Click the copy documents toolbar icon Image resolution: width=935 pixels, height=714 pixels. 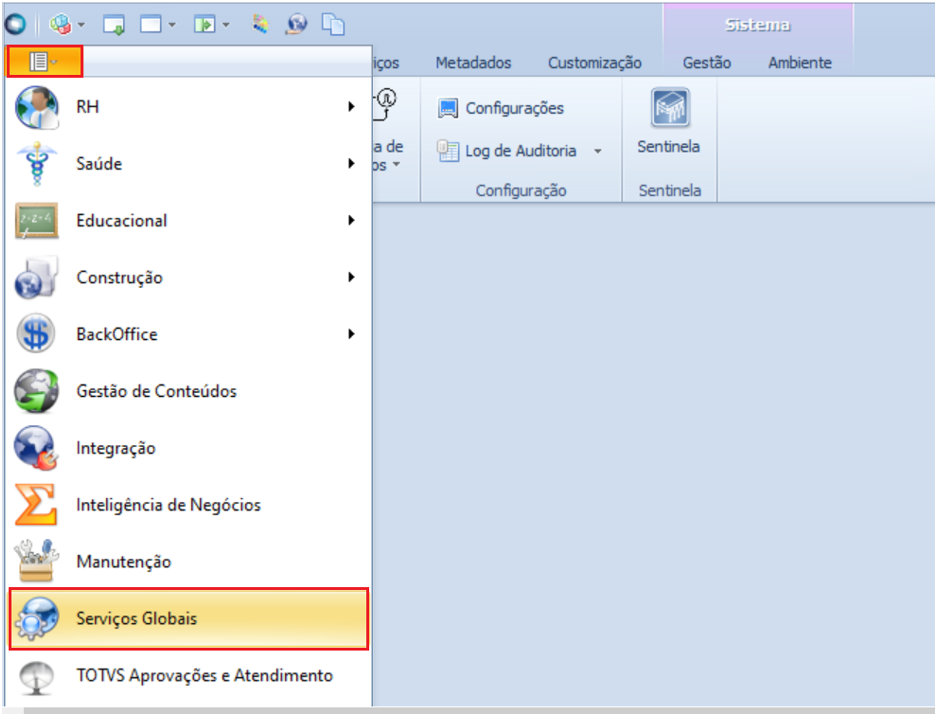333,24
